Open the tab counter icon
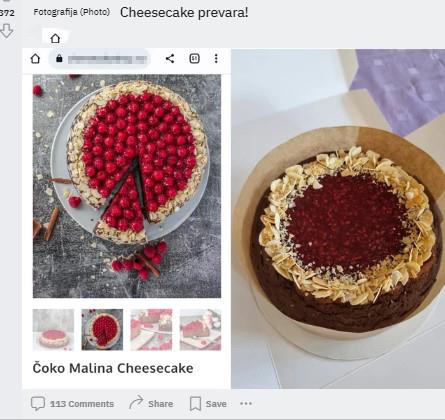 coord(194,59)
